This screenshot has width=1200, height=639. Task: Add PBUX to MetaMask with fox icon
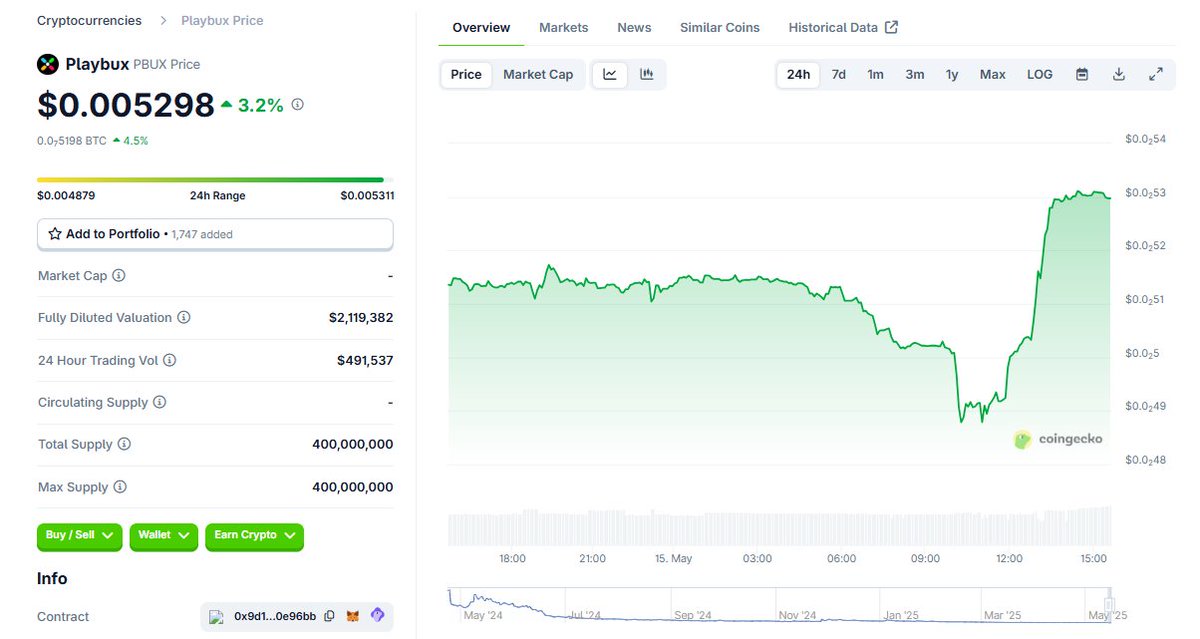point(352,616)
